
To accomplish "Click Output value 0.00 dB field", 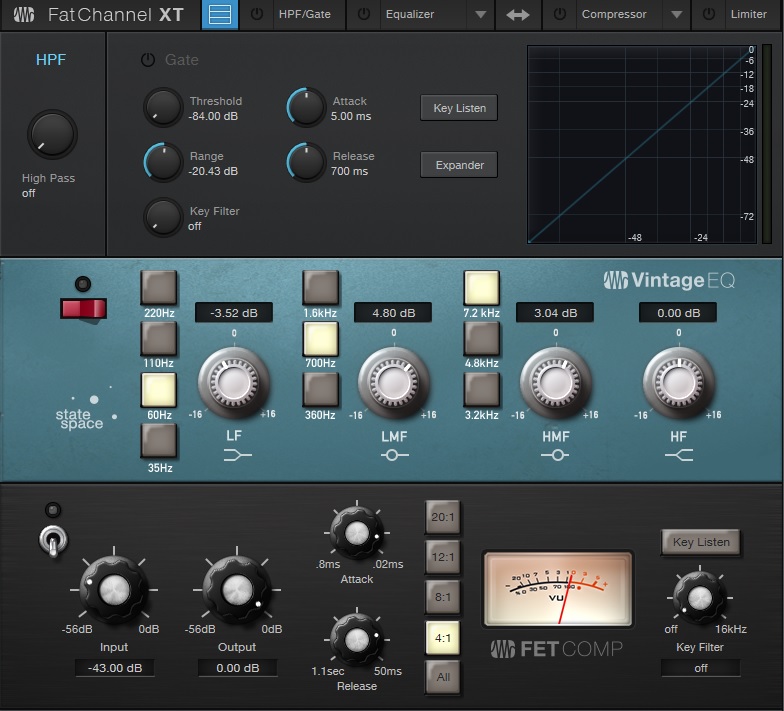I will pos(238,668).
